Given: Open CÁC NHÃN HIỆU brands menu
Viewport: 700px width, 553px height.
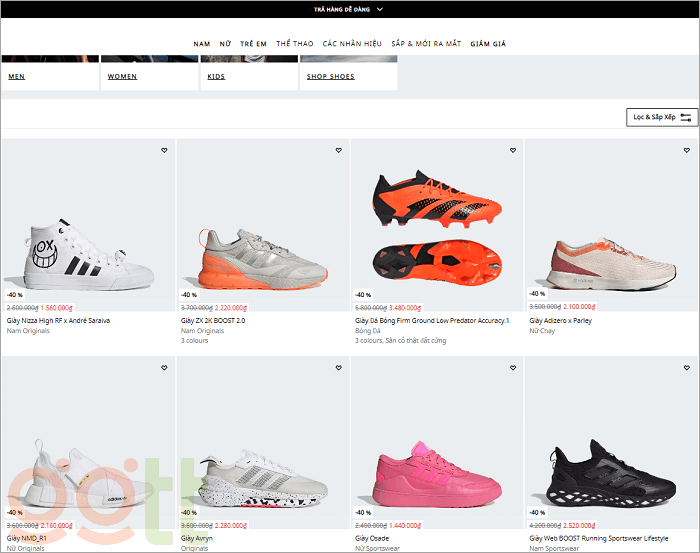Looking at the screenshot, I should tap(352, 44).
